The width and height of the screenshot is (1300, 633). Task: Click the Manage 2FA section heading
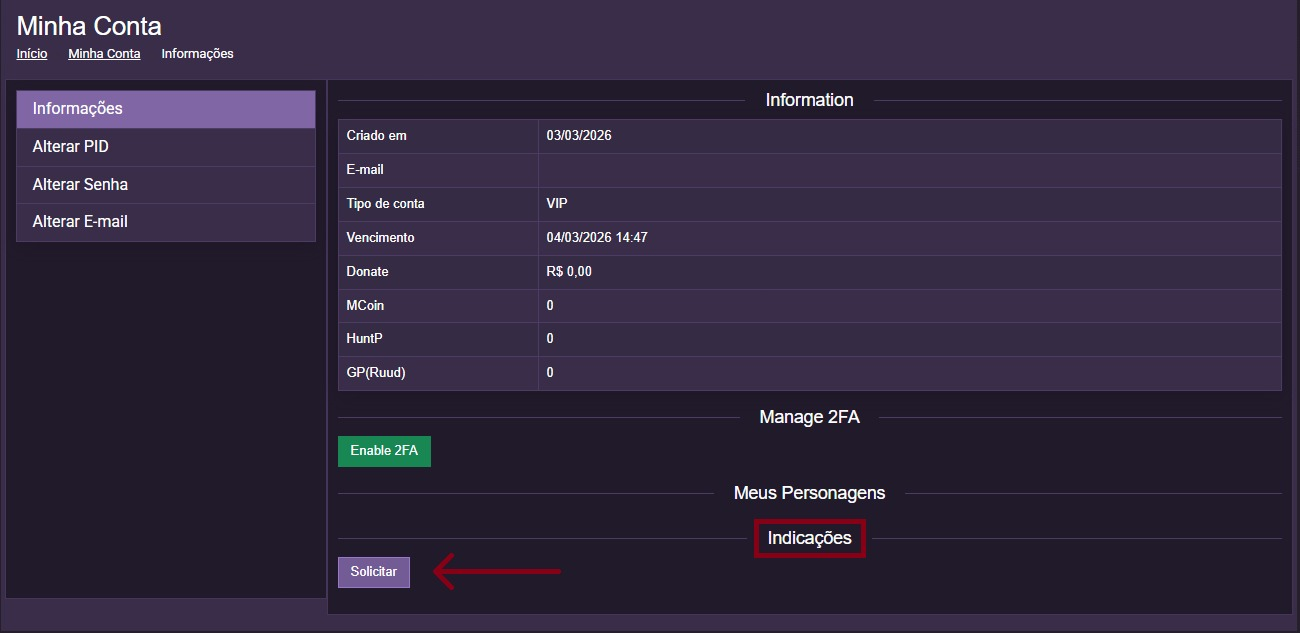809,417
